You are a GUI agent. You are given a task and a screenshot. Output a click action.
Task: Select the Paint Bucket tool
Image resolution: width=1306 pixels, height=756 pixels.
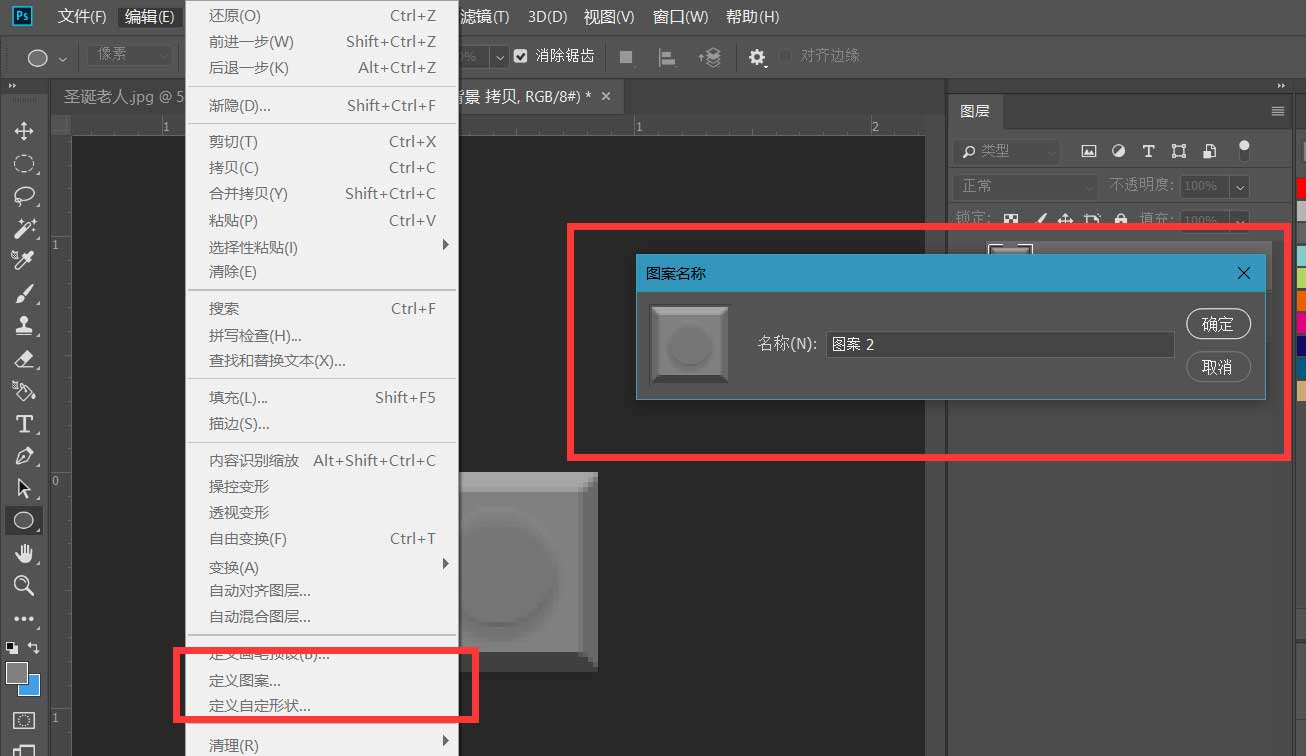click(24, 390)
